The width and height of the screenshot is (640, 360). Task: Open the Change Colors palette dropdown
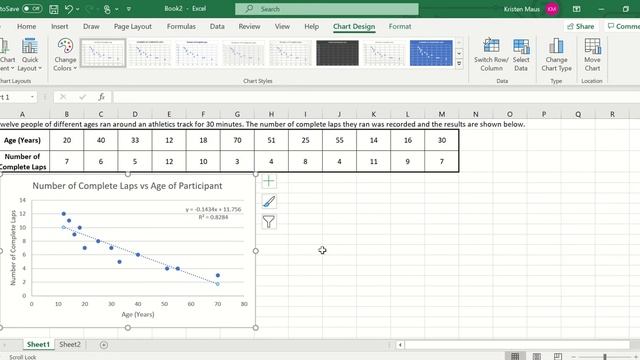tap(65, 55)
